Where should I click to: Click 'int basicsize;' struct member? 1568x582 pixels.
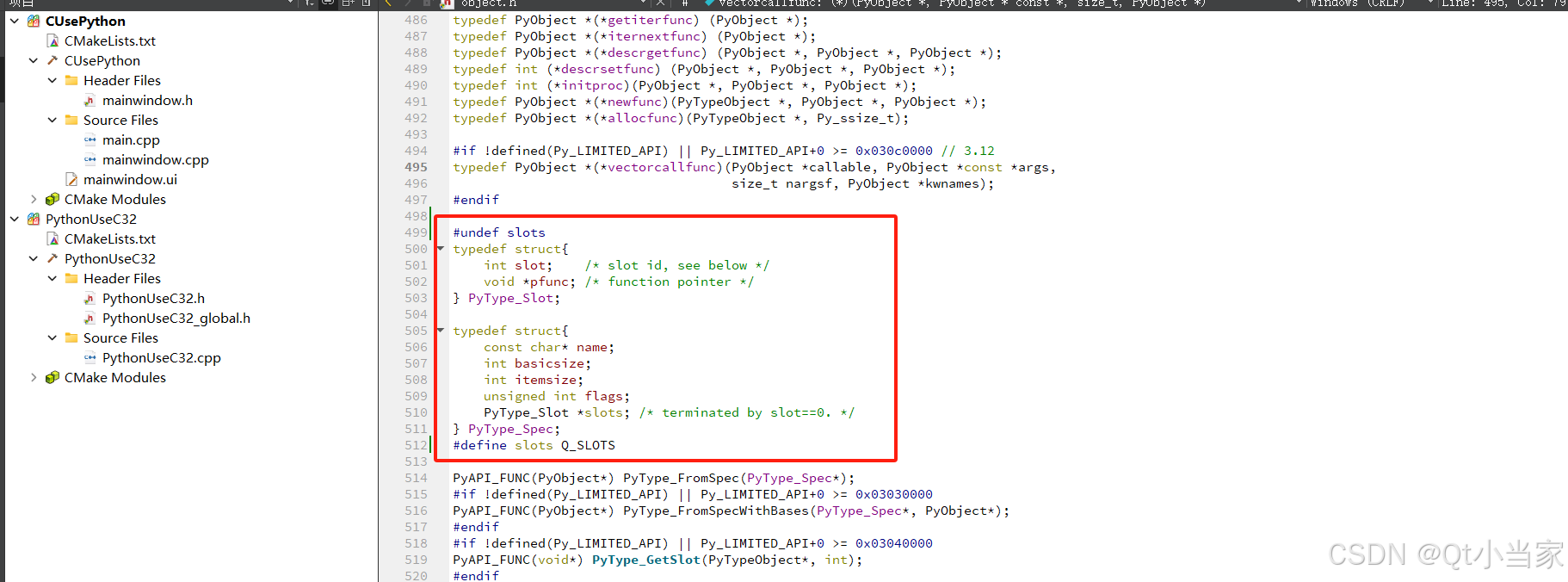click(x=538, y=363)
